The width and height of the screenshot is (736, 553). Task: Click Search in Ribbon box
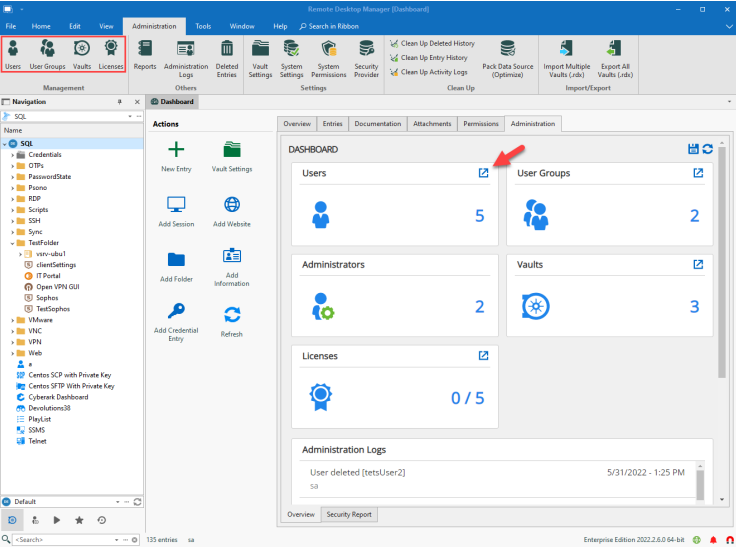pos(330,26)
